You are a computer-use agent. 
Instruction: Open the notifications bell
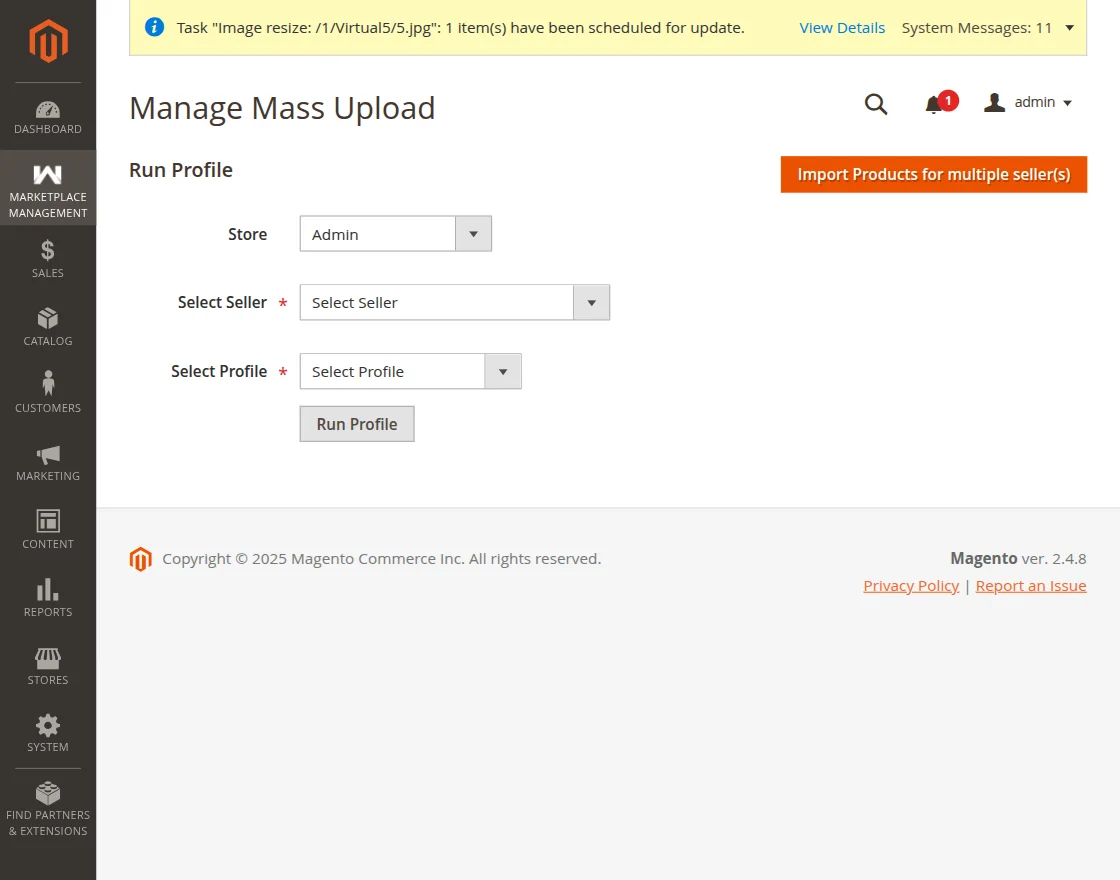click(934, 104)
